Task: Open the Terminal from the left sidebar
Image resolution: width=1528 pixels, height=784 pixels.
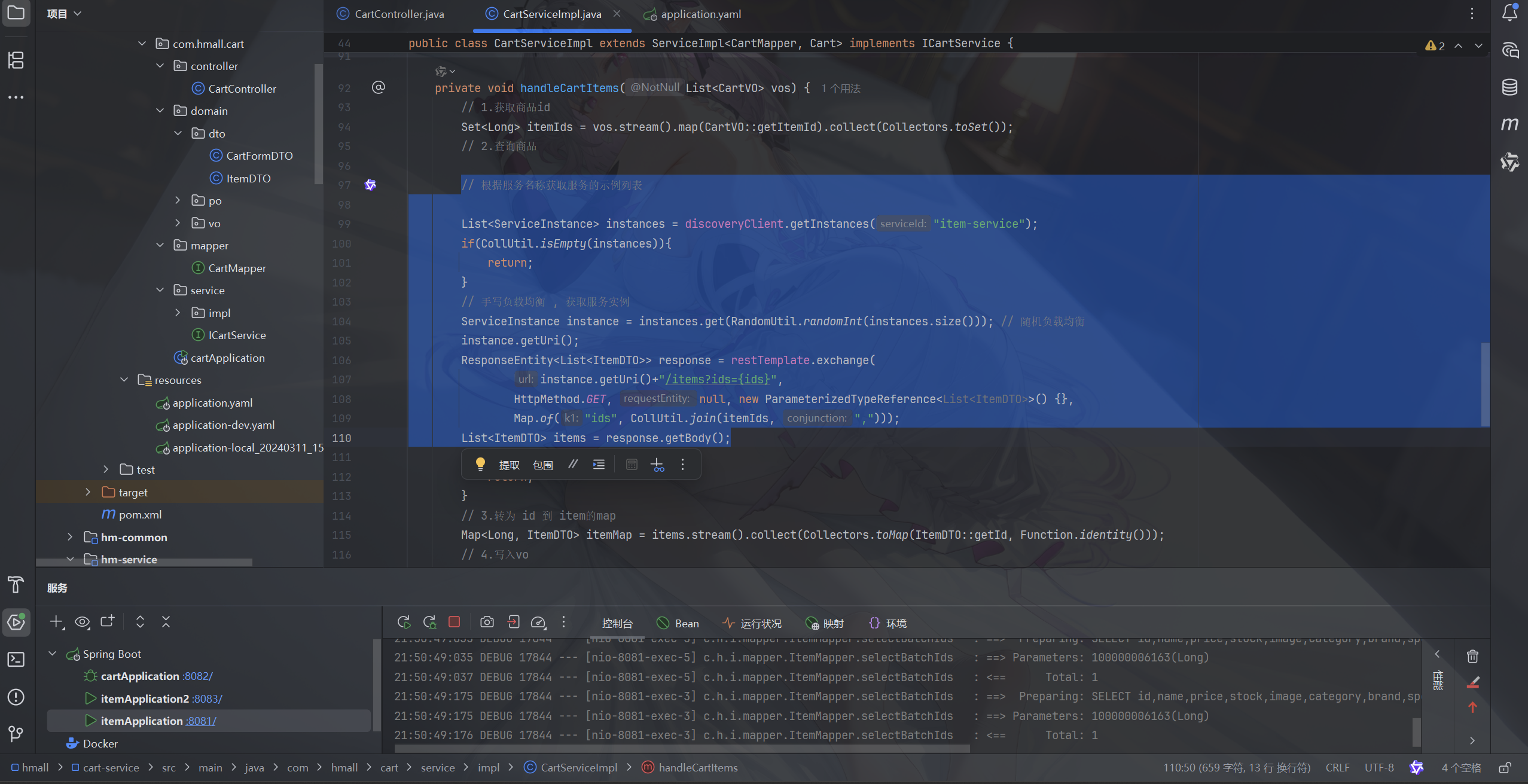Action: coord(16,660)
